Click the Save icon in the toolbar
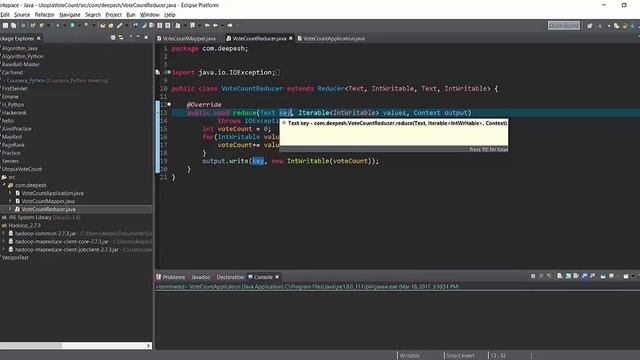Image resolution: width=640 pixels, height=360 pixels. point(5,25)
